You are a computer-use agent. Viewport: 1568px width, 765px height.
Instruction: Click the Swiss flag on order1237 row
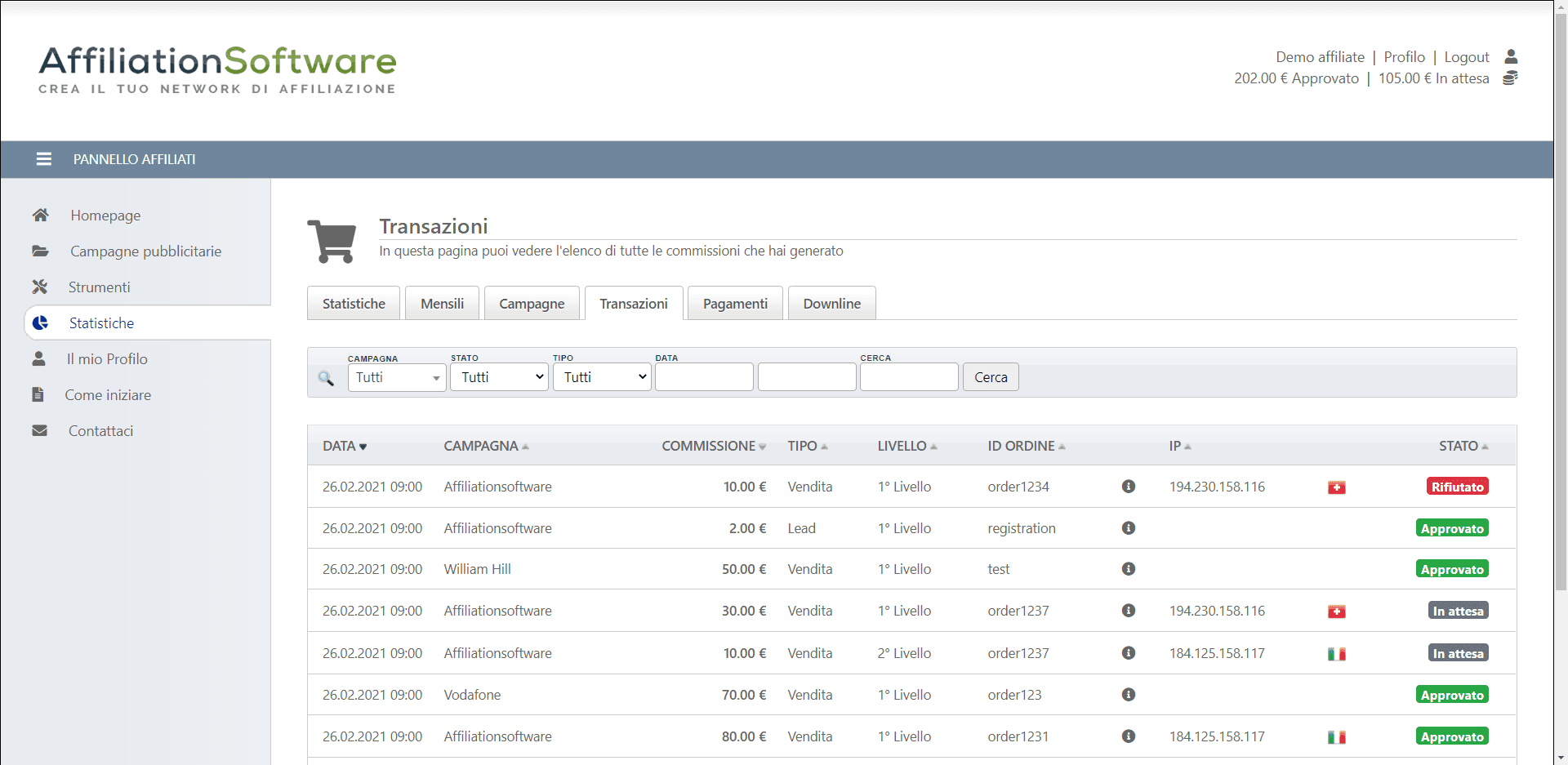[1336, 612]
